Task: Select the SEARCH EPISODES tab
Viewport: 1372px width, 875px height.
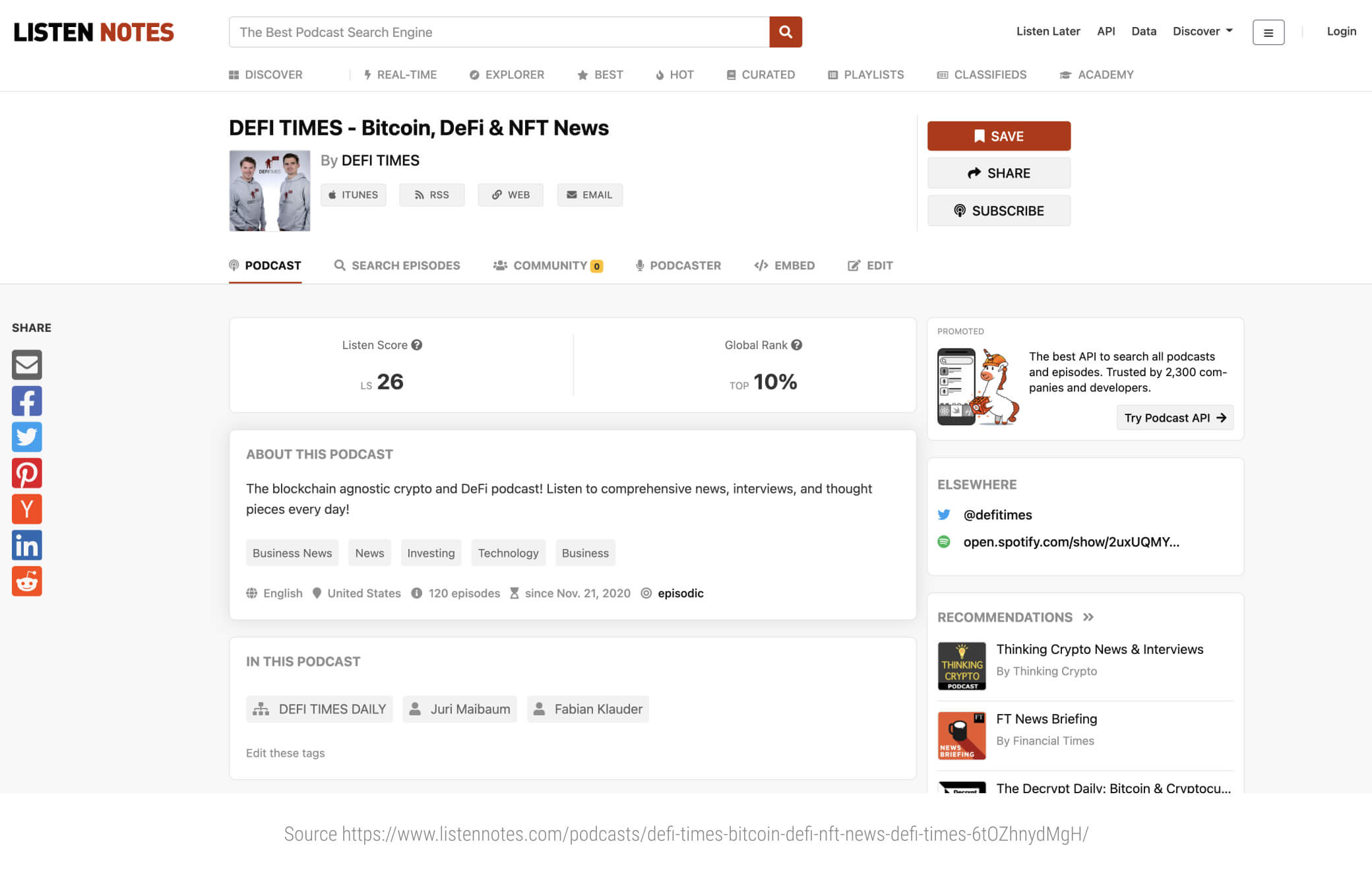Action: click(397, 265)
